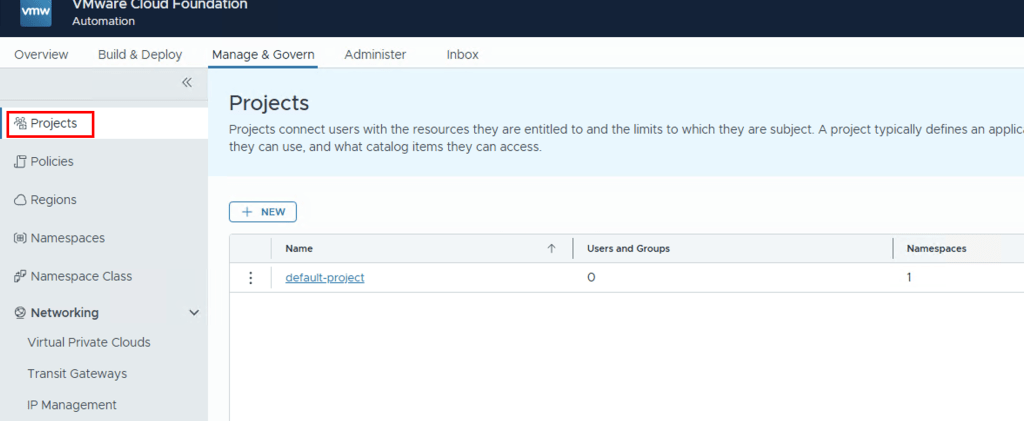Open IP Management in sidebar
This screenshot has height=421, width=1024.
click(x=72, y=405)
